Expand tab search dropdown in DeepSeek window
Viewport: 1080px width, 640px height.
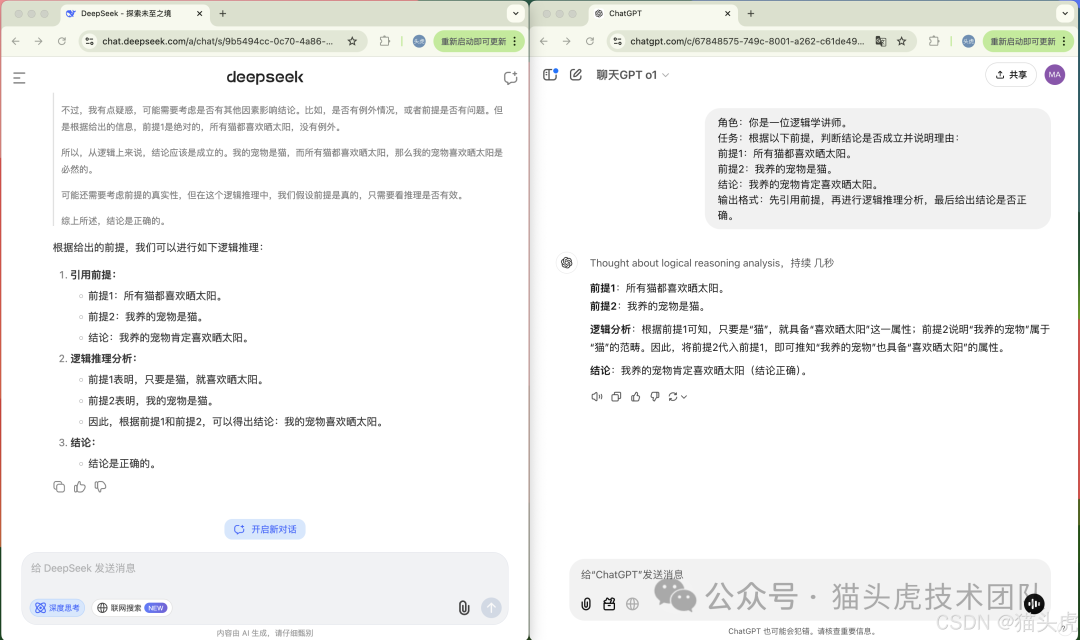[515, 13]
